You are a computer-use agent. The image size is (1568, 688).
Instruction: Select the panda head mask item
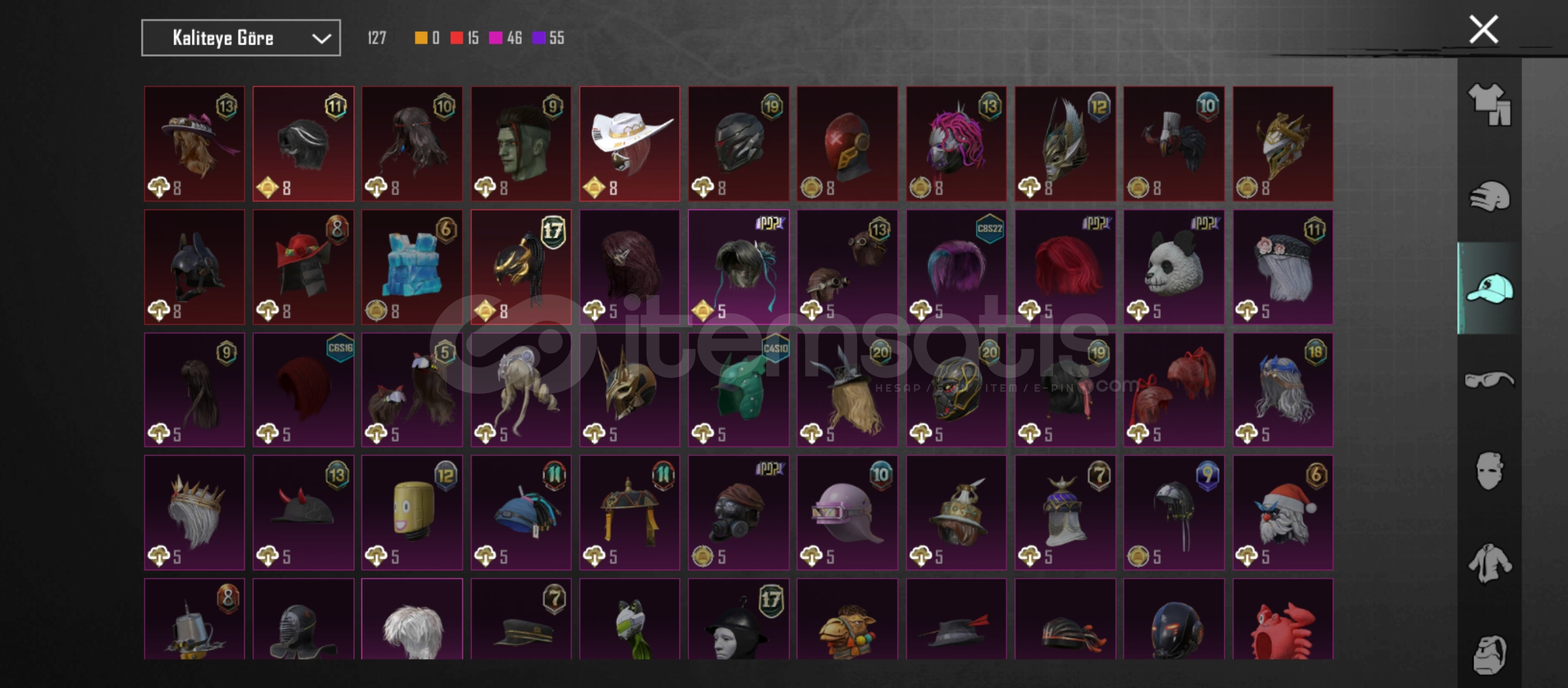[1174, 267]
